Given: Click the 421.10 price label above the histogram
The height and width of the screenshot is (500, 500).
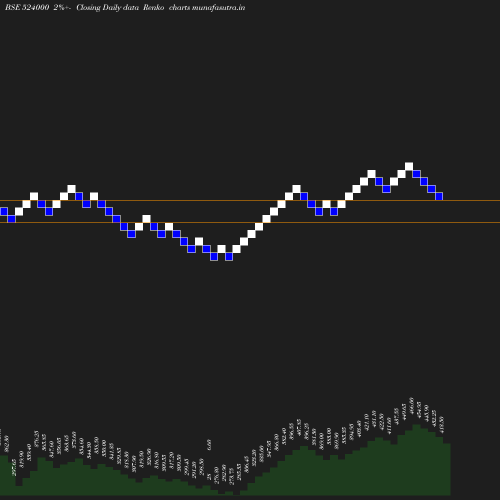Looking at the screenshot, I should tap(366, 422).
